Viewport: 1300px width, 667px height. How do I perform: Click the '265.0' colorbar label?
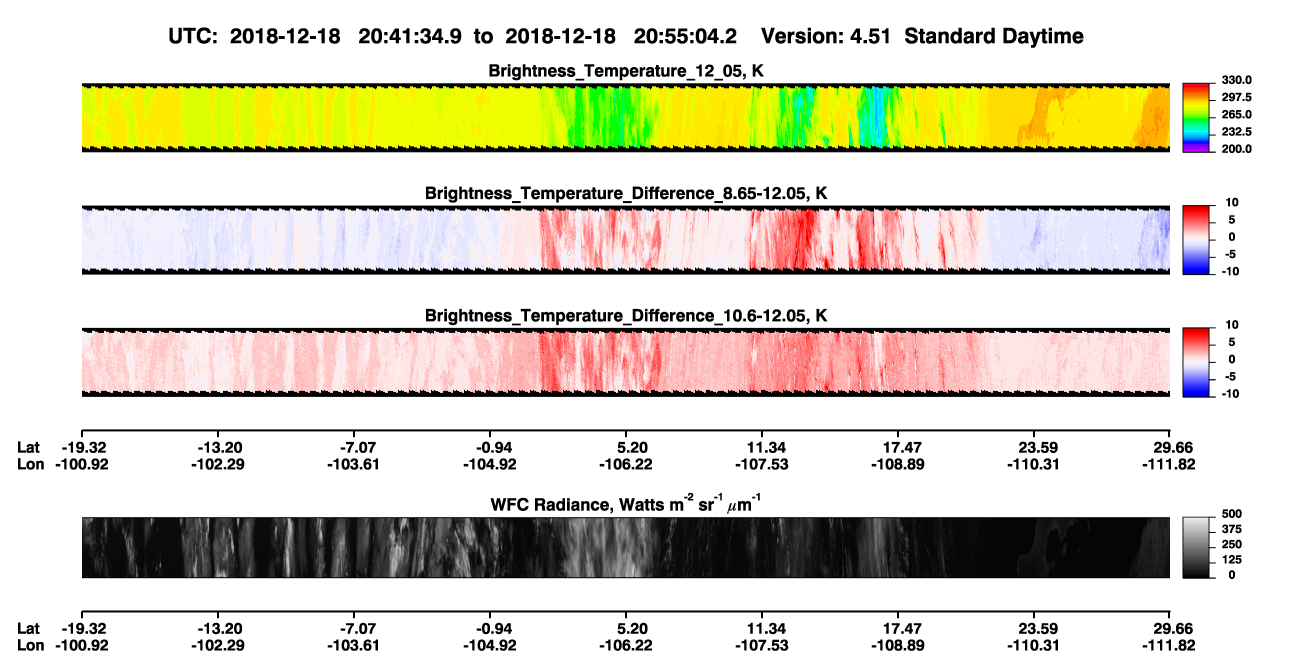1235,114
